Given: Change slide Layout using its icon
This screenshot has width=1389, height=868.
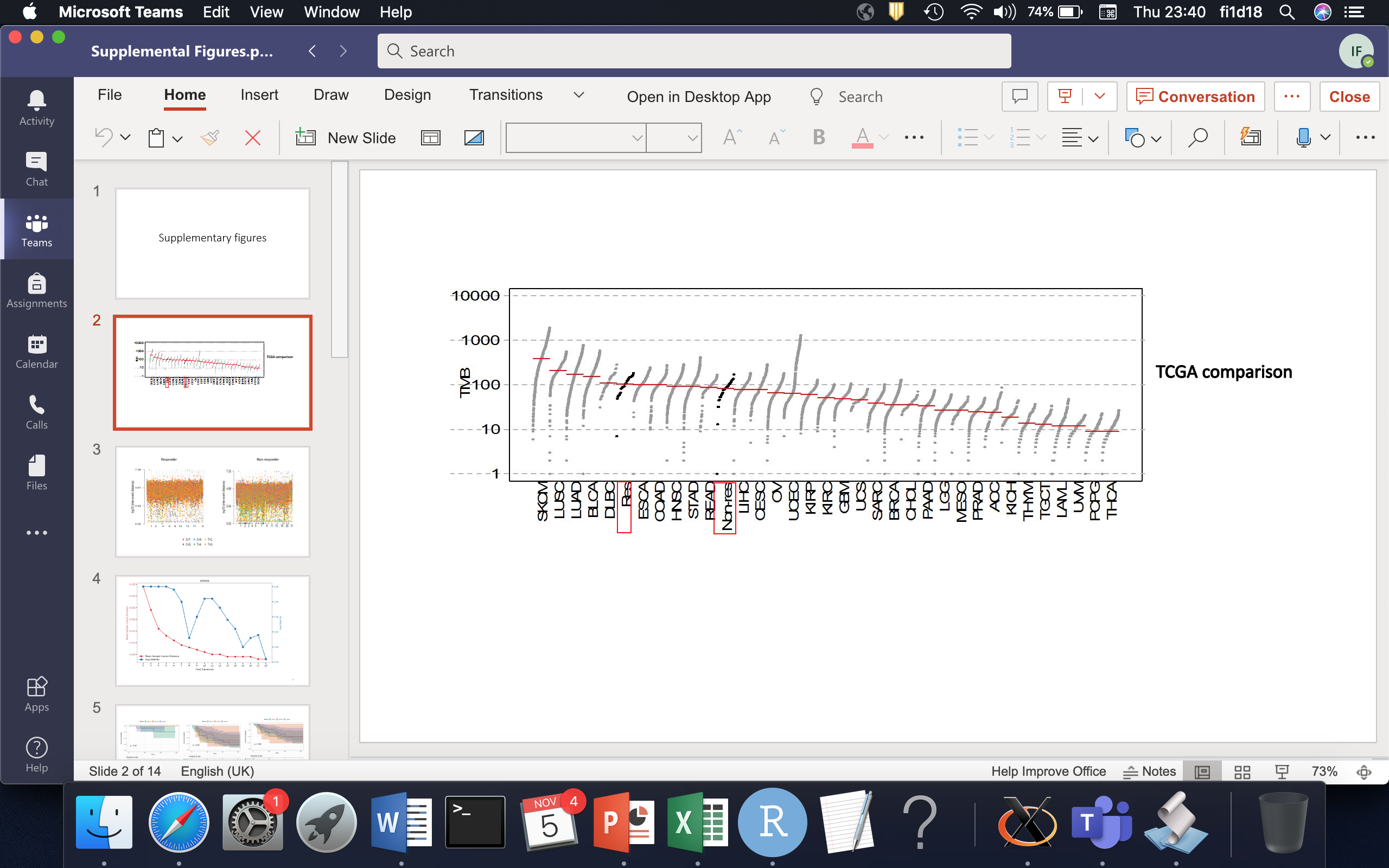Looking at the screenshot, I should [431, 137].
